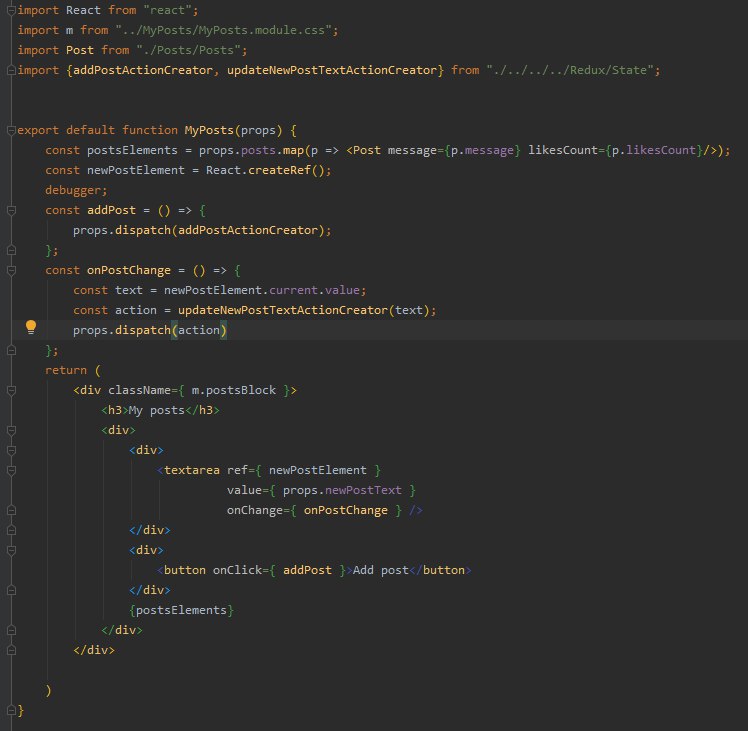The height and width of the screenshot is (731, 748).
Task: Click the MyPosts function name
Action: click(x=209, y=130)
